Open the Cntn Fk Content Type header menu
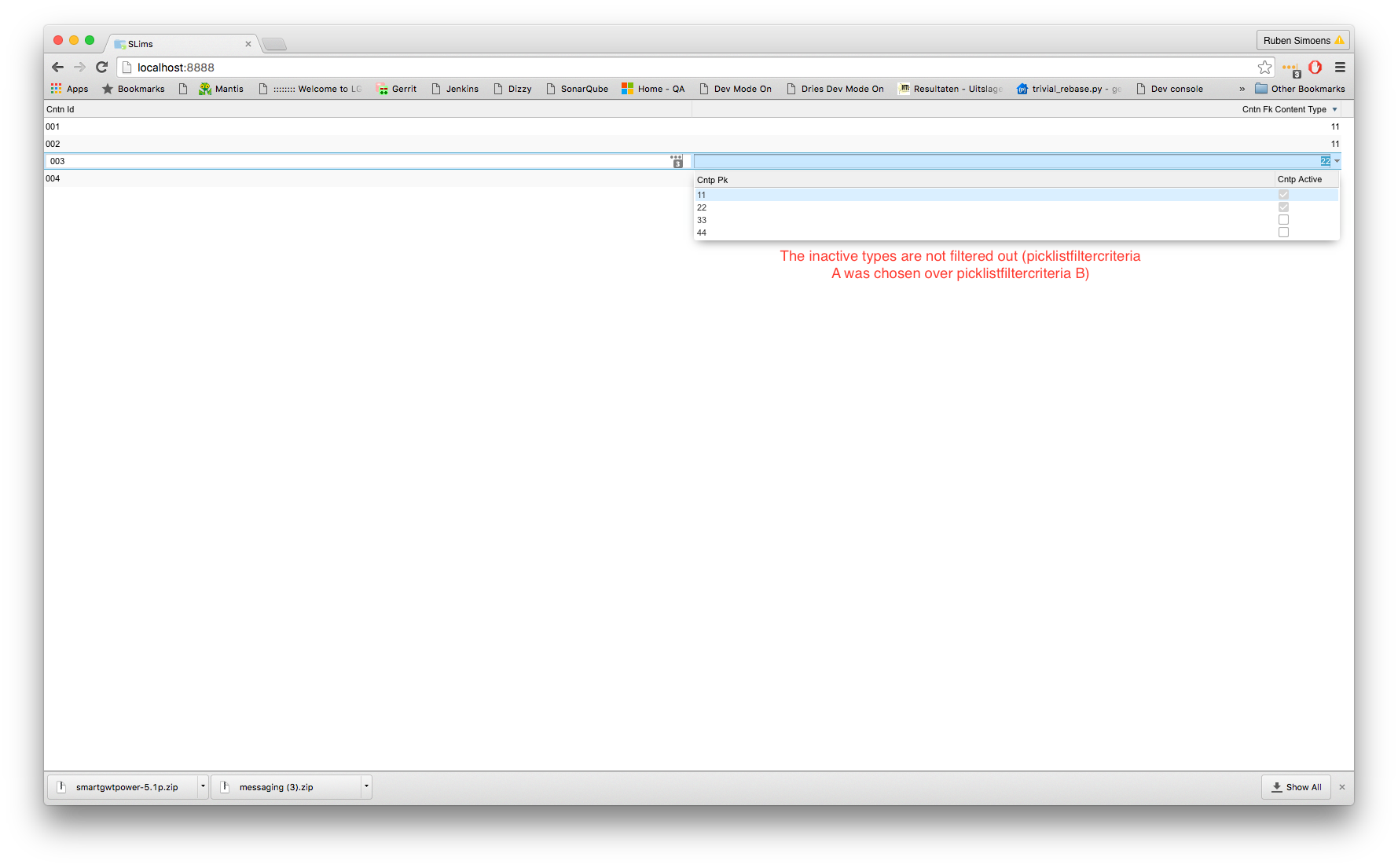1398x868 pixels. click(x=1334, y=110)
